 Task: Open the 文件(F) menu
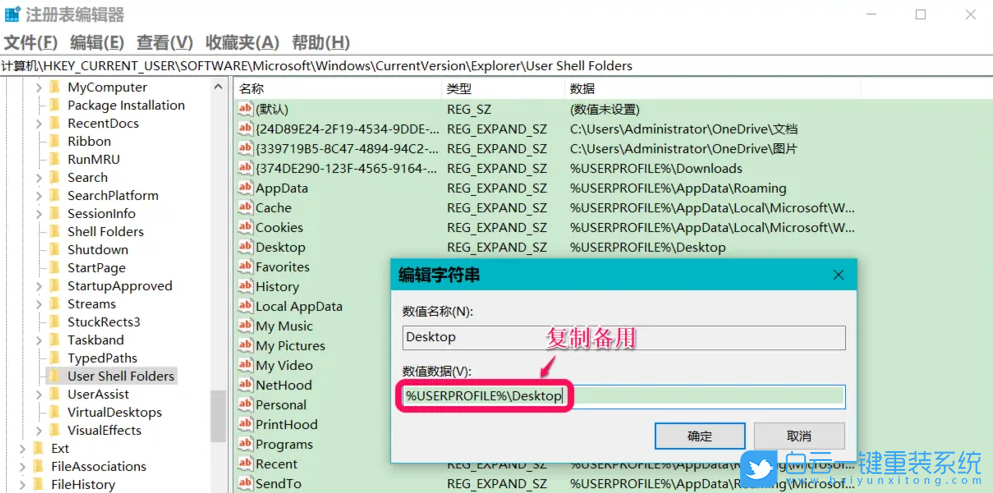[x=31, y=42]
